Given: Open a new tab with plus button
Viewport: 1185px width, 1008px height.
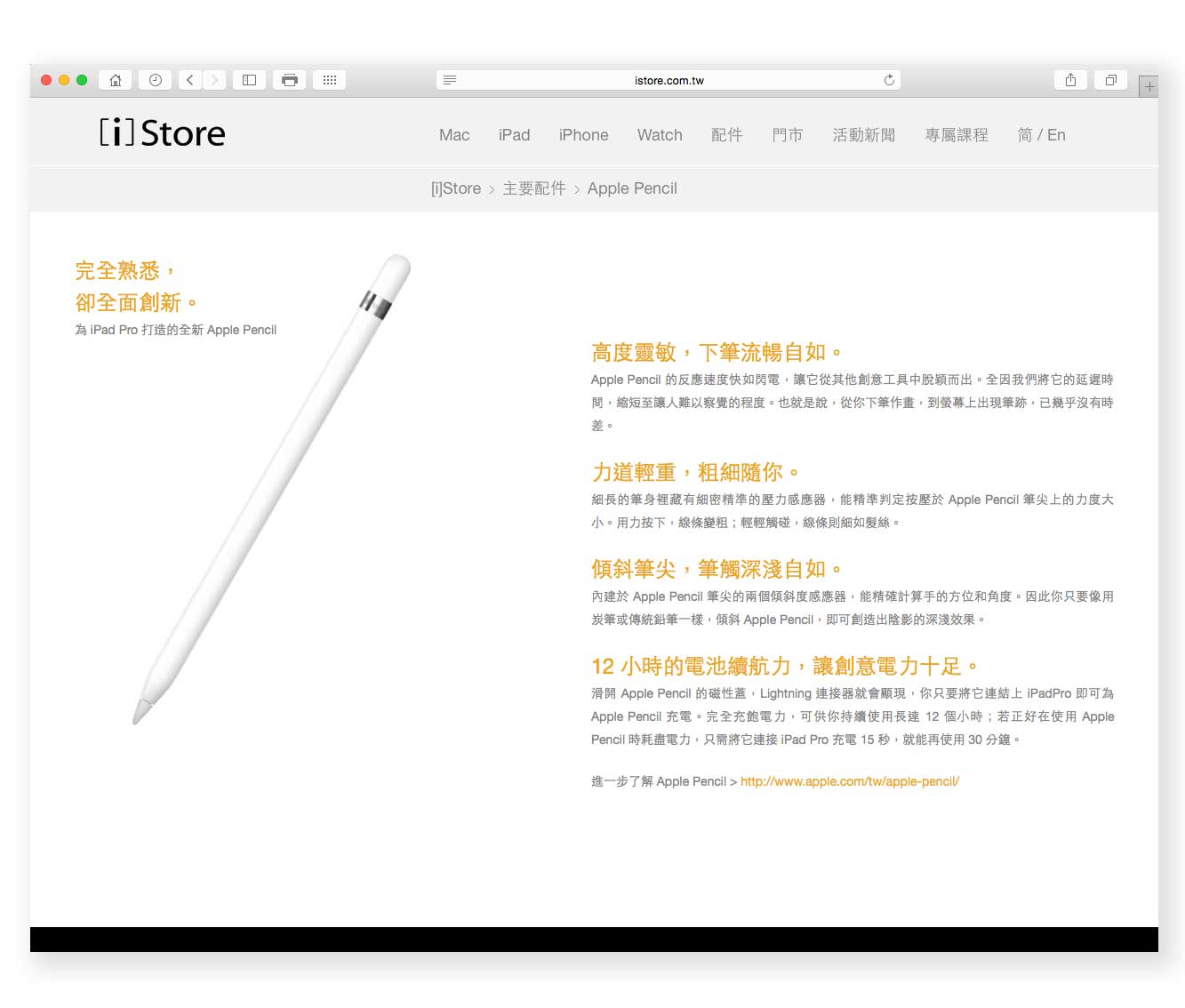Looking at the screenshot, I should (1149, 86).
